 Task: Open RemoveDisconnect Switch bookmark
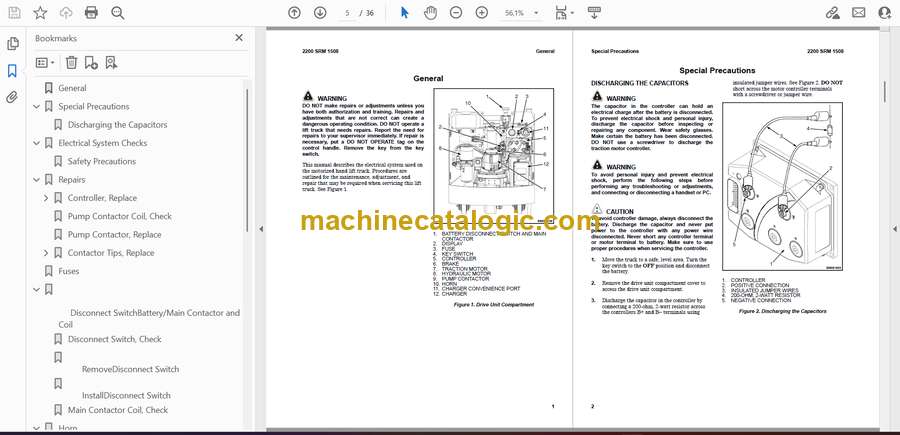point(130,369)
